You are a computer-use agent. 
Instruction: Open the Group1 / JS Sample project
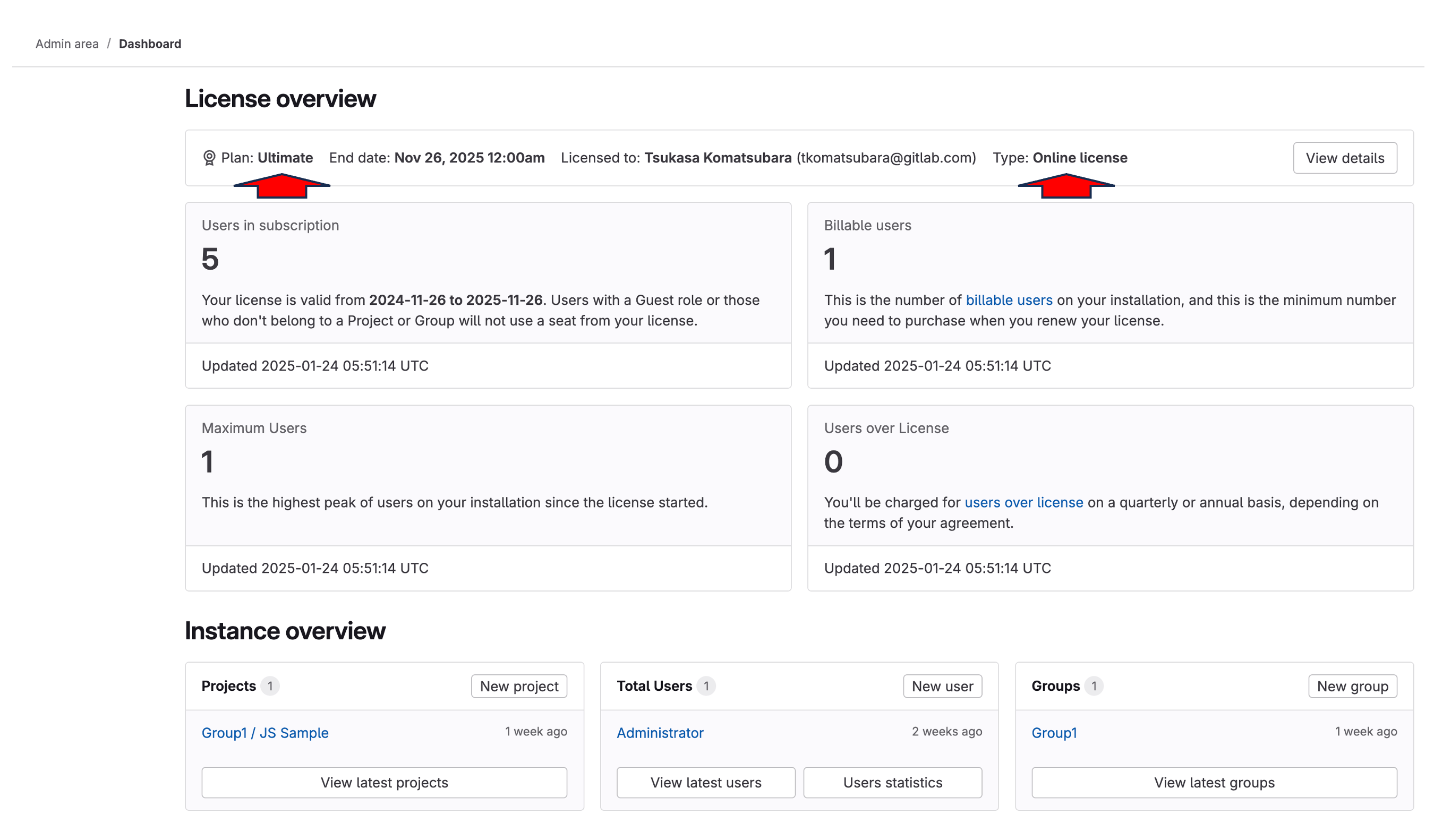point(265,732)
